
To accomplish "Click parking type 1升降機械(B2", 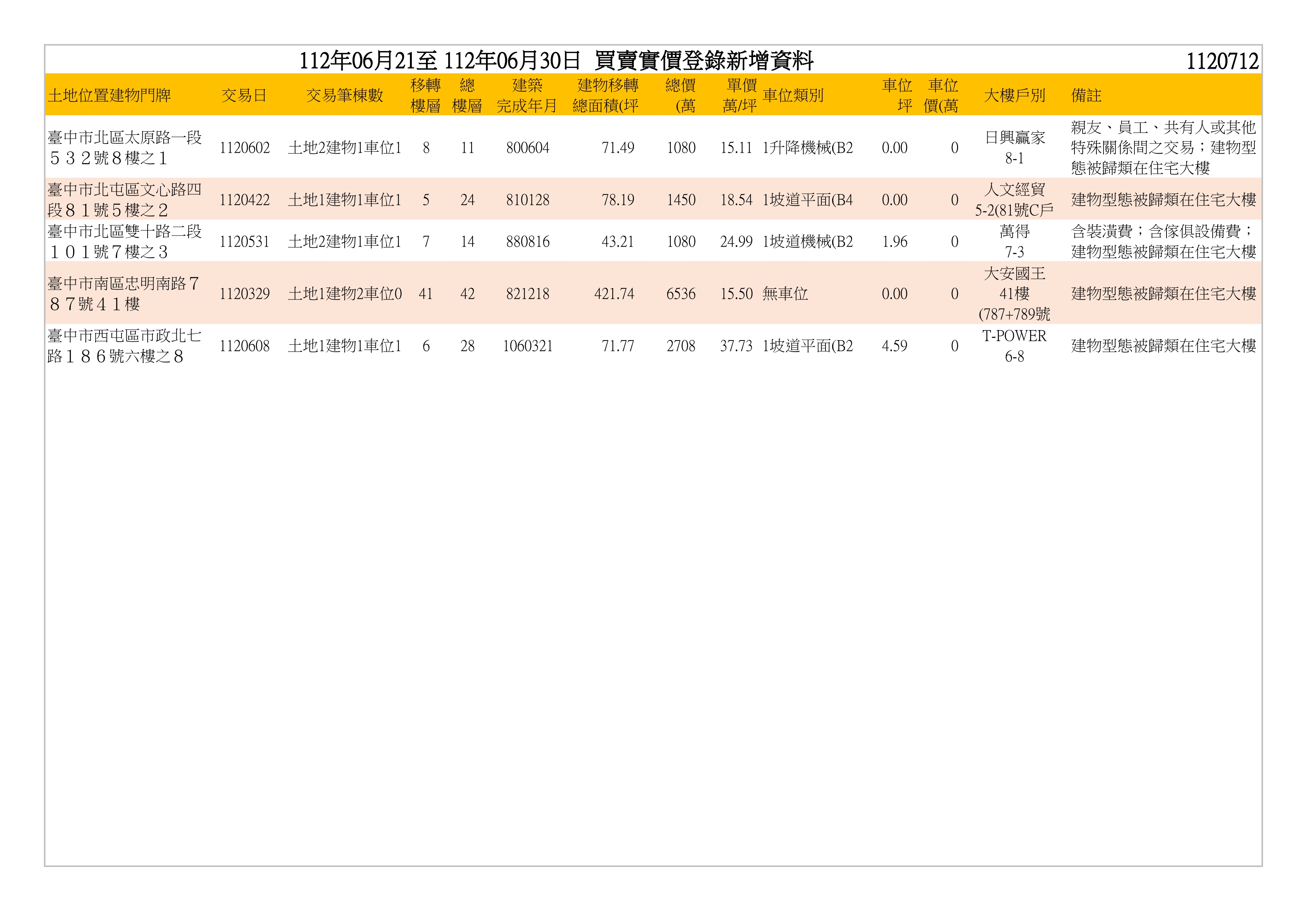I will [x=808, y=148].
